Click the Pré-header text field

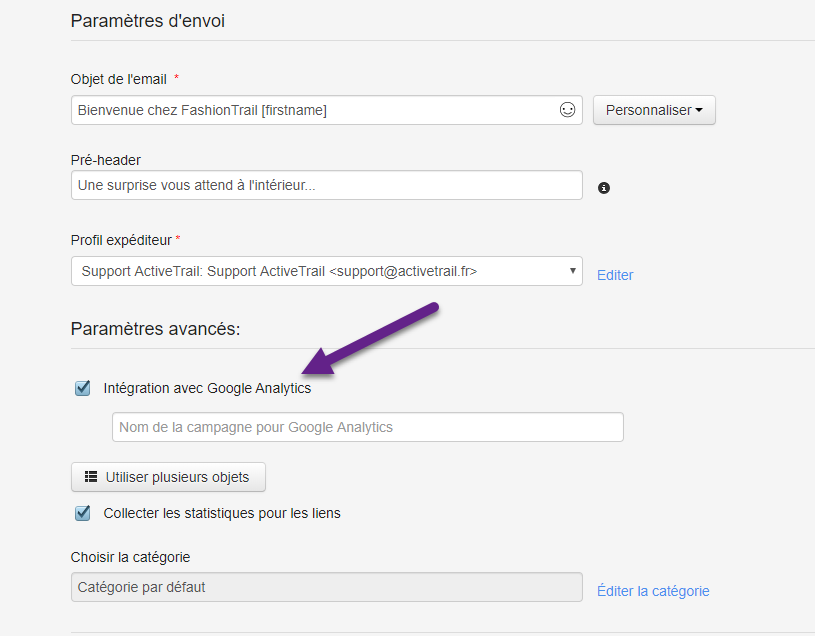tap(300, 185)
